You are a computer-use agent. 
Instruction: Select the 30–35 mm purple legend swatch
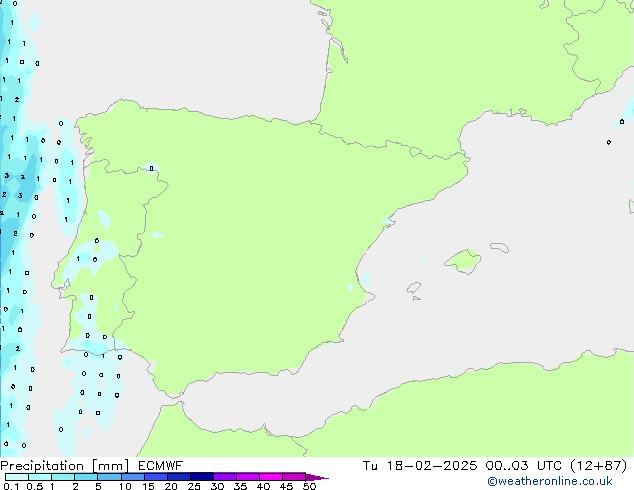point(224,477)
